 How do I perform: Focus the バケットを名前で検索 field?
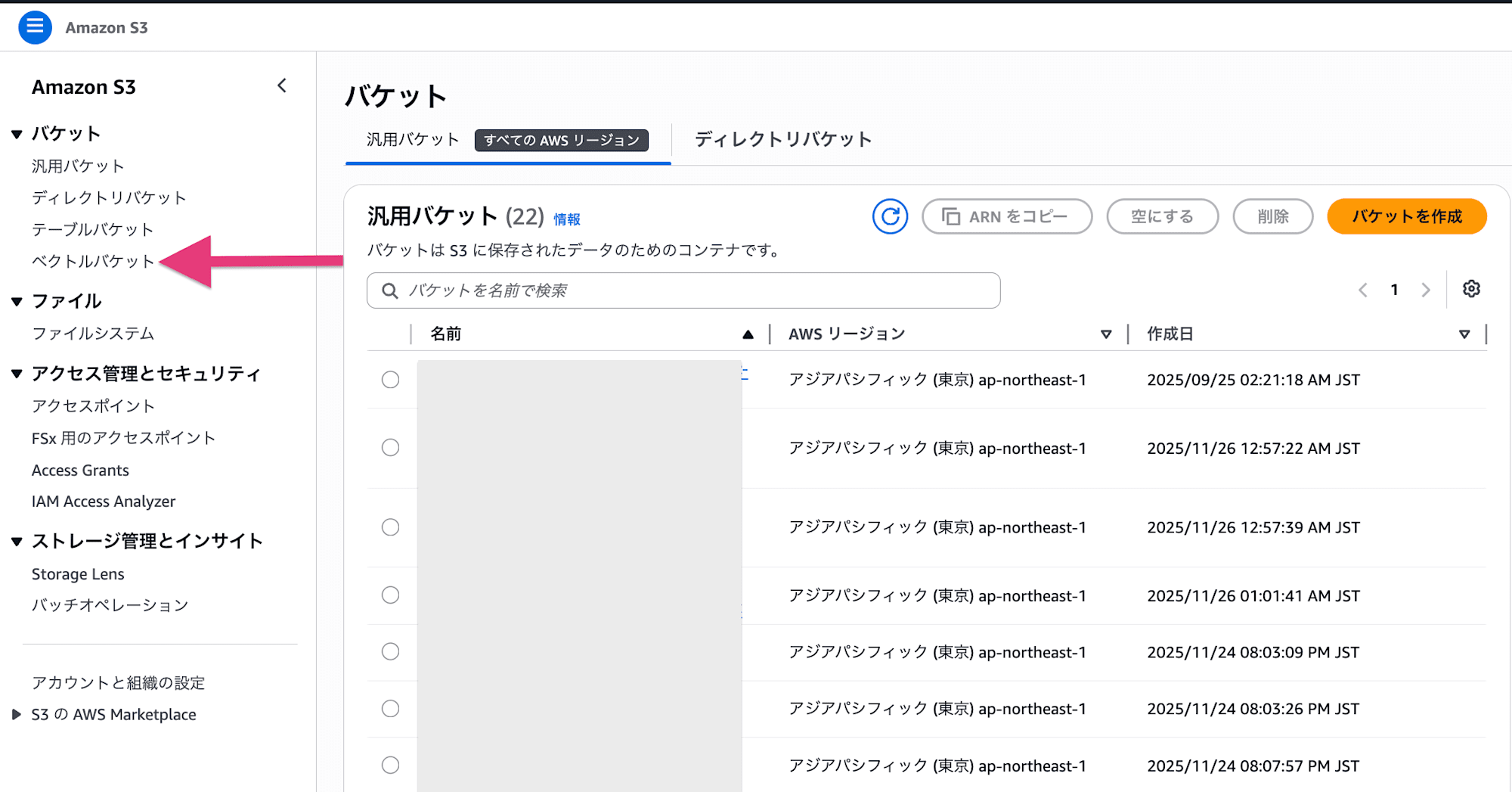coord(683,290)
